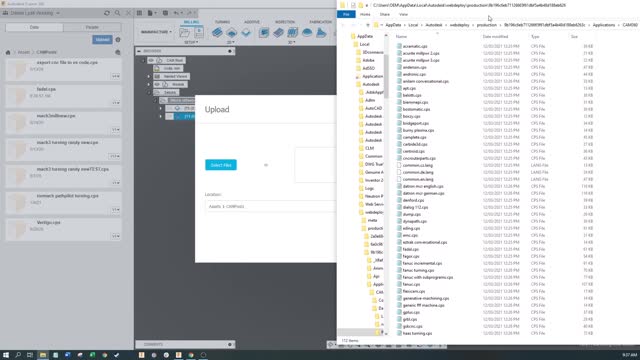Screen dimensions: 640x360
Task: Open View tab in Explorer window
Action: [403, 14]
